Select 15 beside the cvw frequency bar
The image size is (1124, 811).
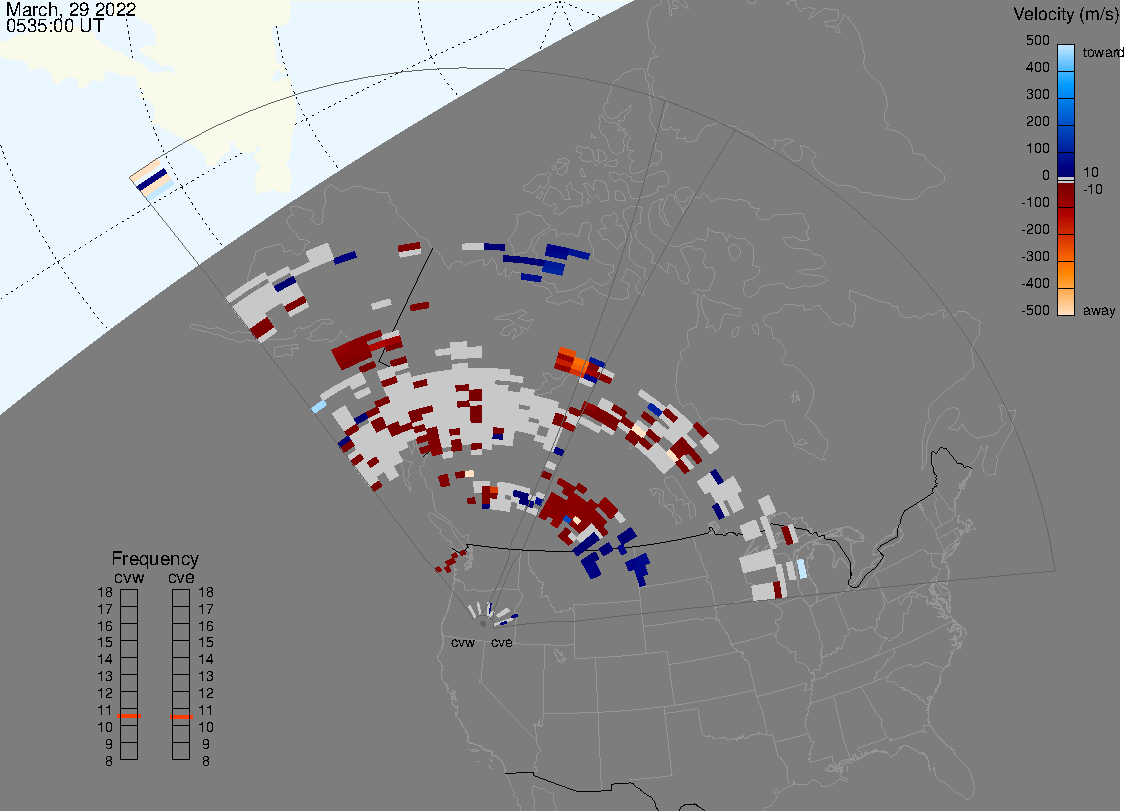[105, 642]
